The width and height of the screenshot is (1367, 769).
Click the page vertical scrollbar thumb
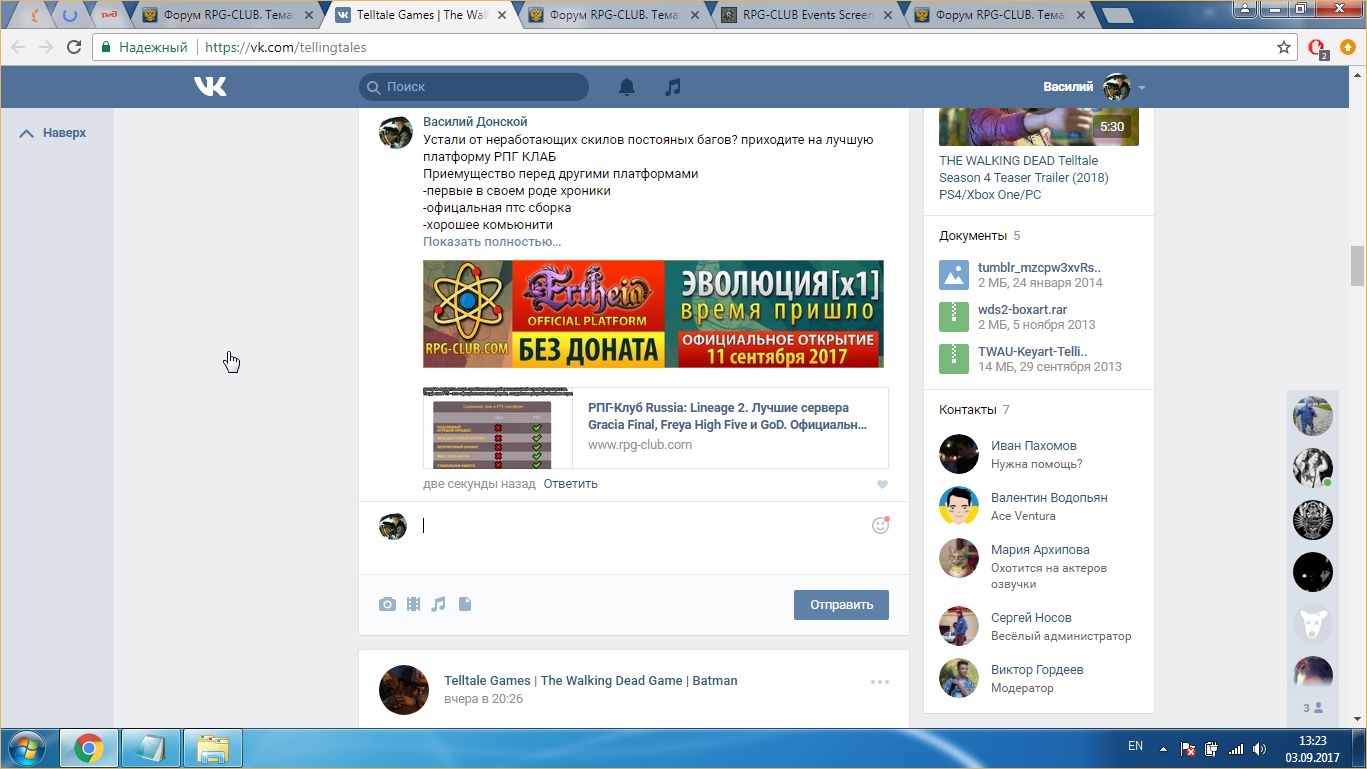tap(1357, 265)
